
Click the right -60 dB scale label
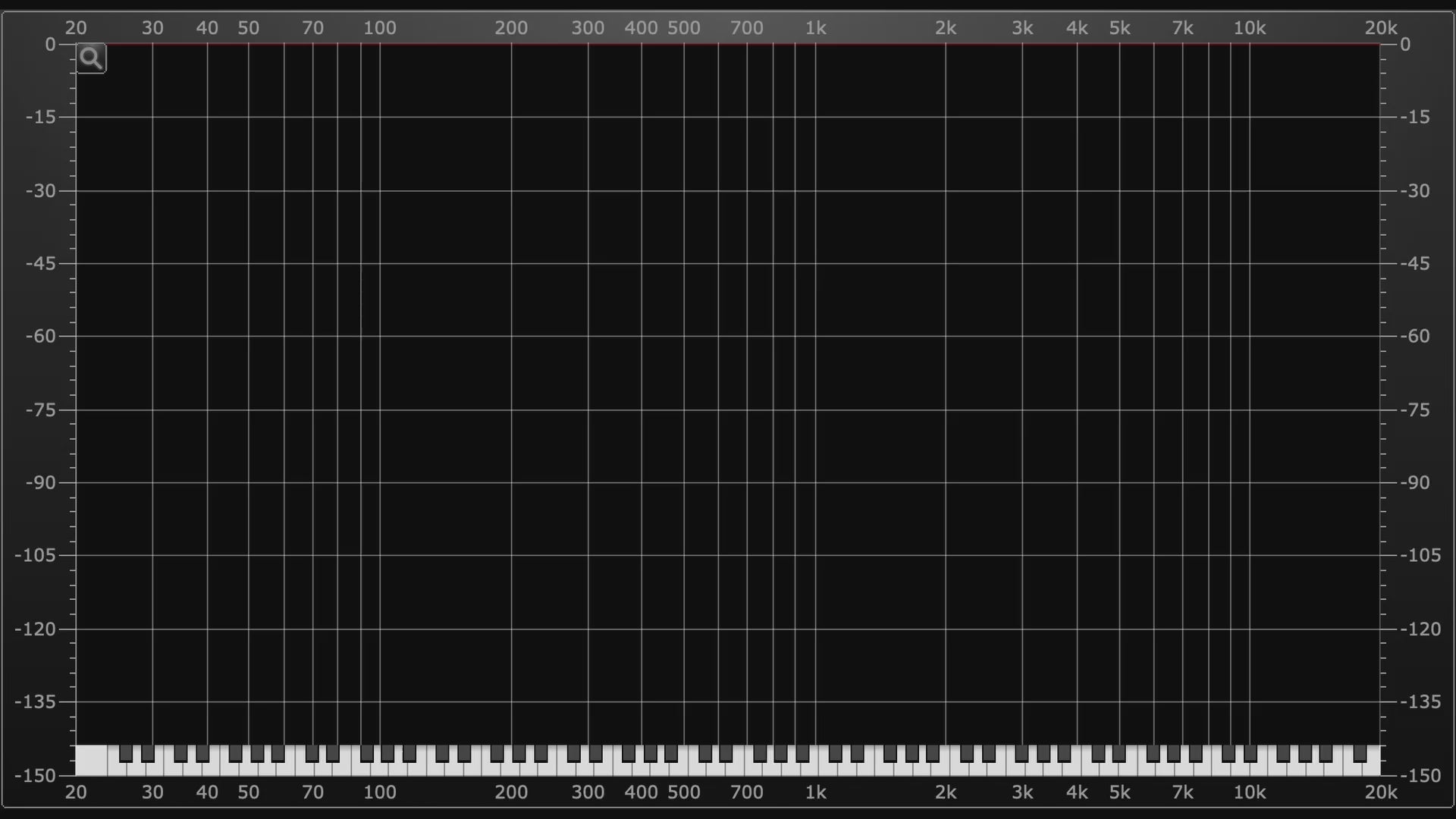(x=1415, y=336)
